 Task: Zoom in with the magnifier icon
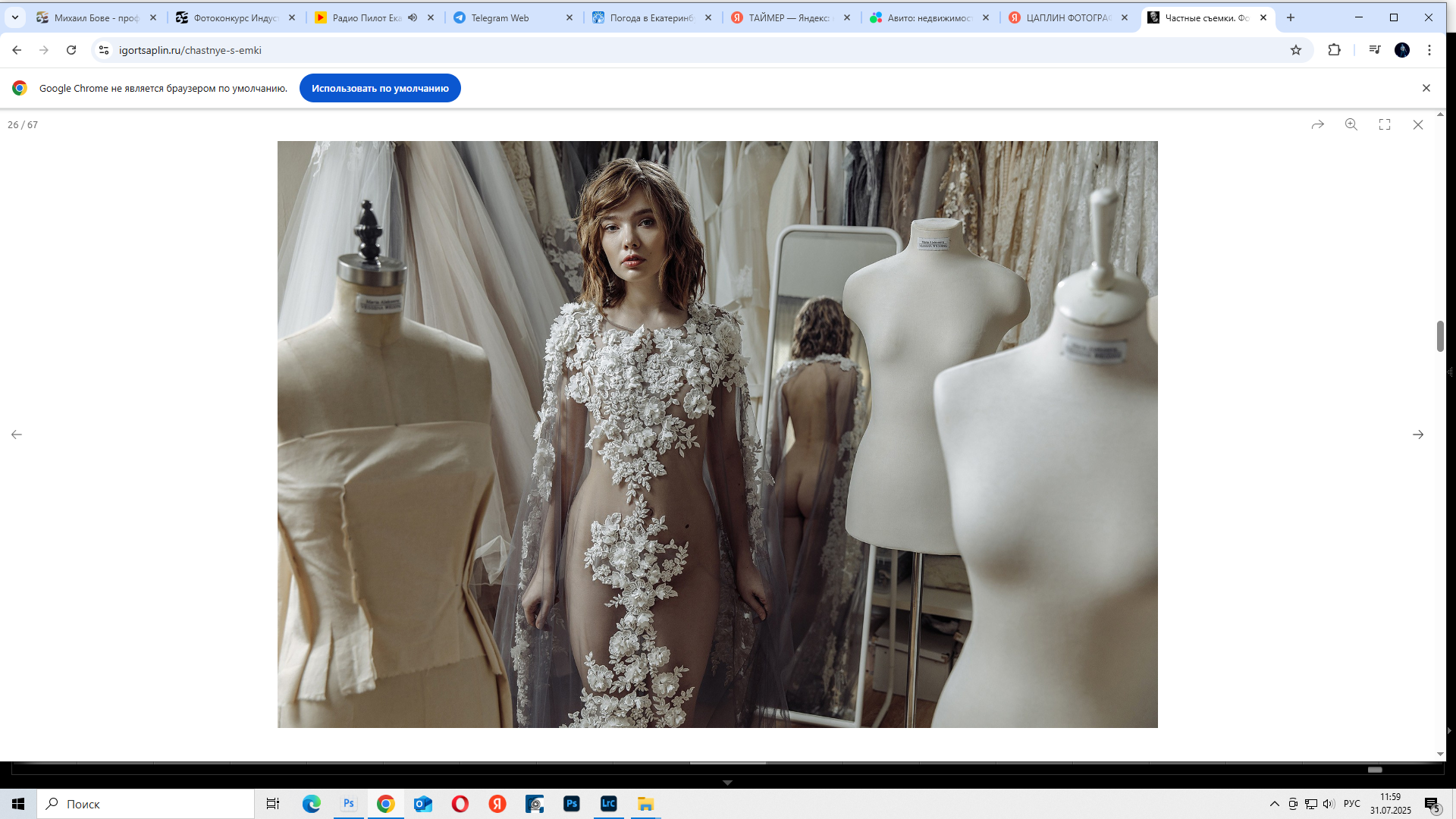pos(1351,124)
